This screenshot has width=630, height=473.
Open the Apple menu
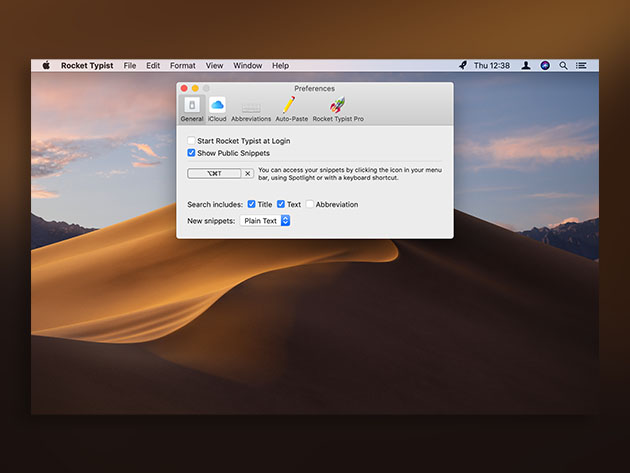tap(46, 65)
